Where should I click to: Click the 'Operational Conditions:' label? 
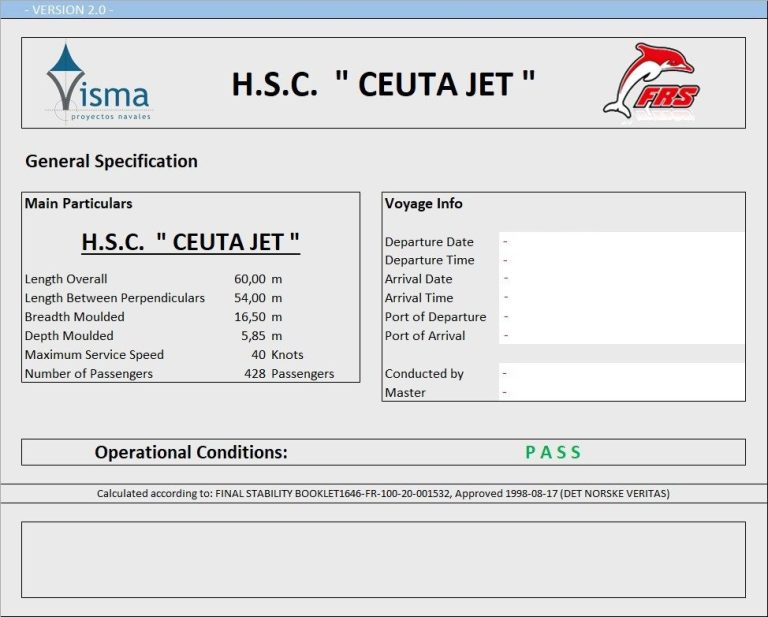tap(191, 452)
